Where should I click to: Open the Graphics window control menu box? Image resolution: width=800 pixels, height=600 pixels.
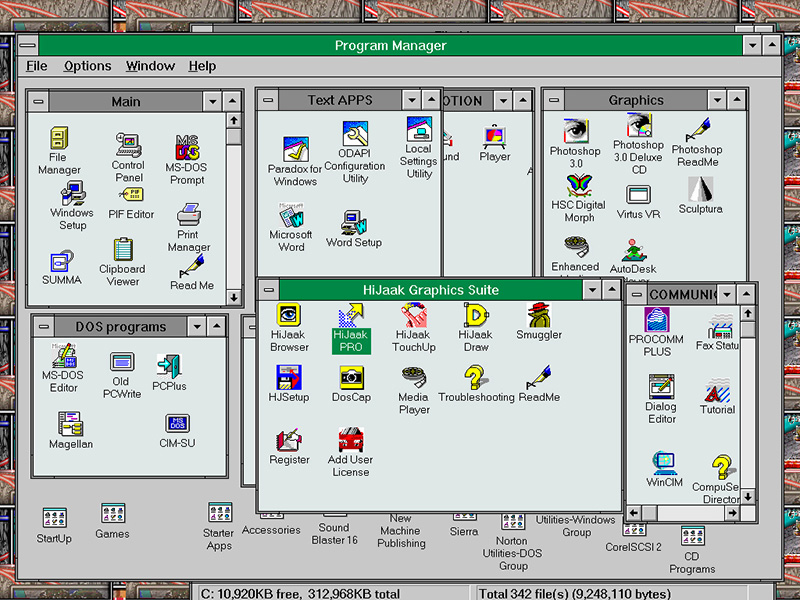[554, 100]
